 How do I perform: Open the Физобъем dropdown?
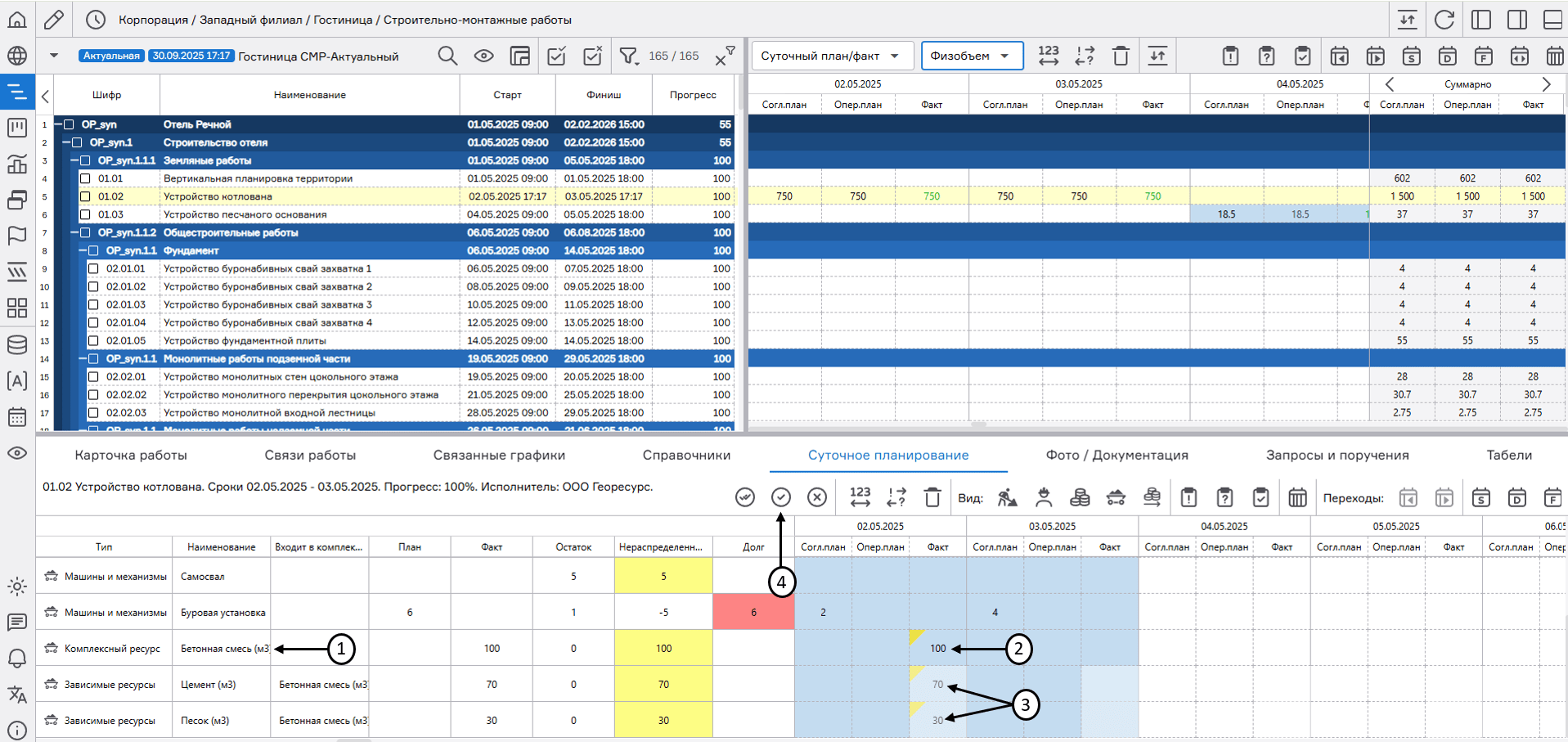(x=971, y=56)
